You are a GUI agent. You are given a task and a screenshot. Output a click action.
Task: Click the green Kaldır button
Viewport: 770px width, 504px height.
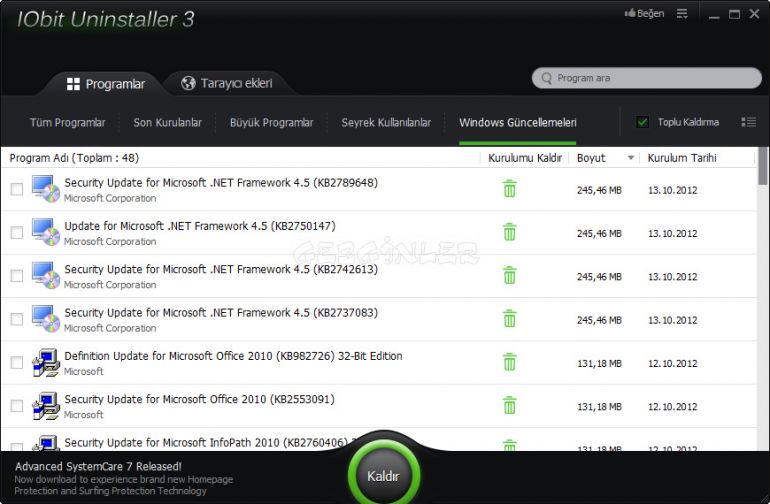(x=384, y=476)
